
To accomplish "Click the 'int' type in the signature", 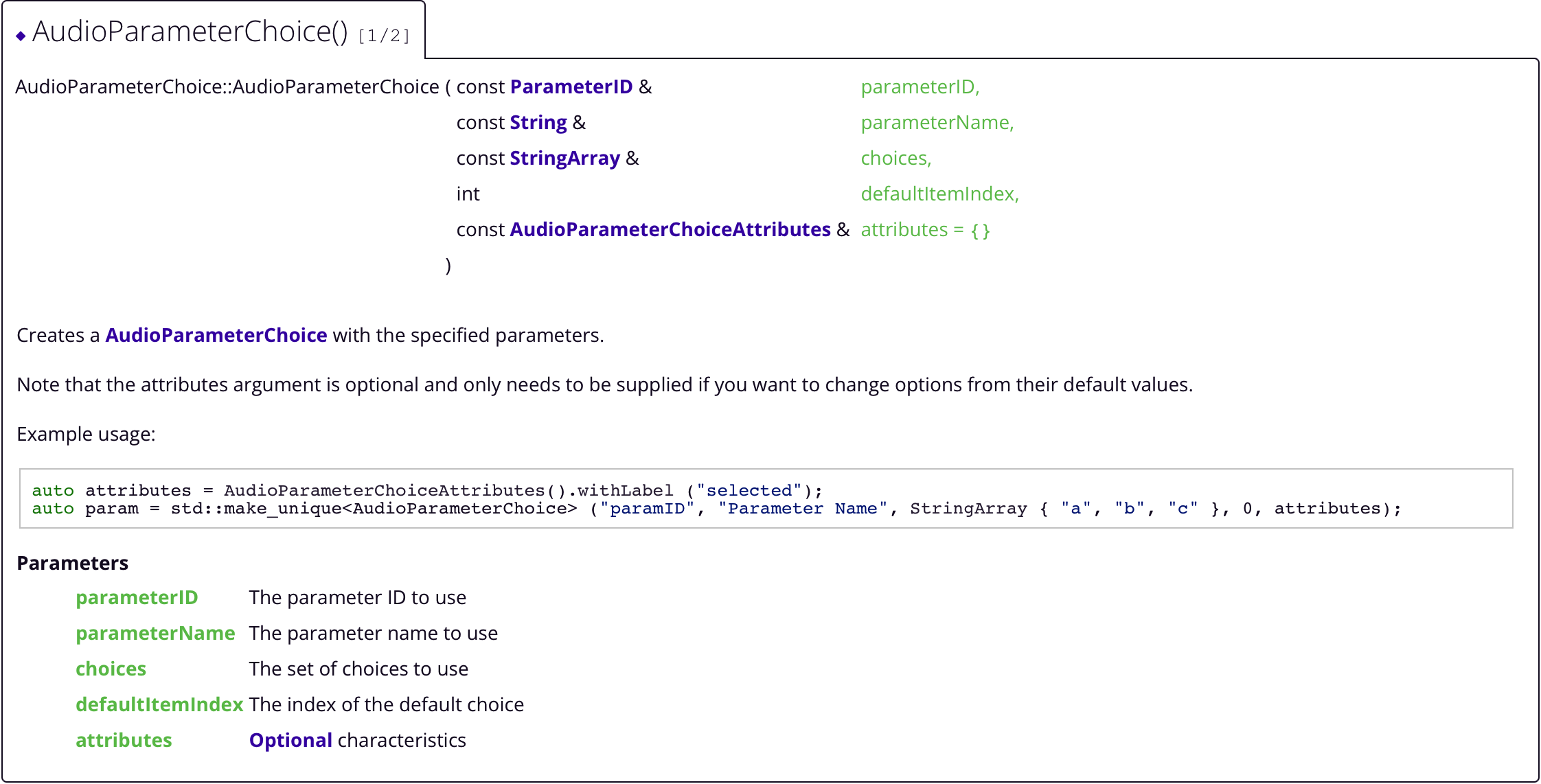I will 468,194.
